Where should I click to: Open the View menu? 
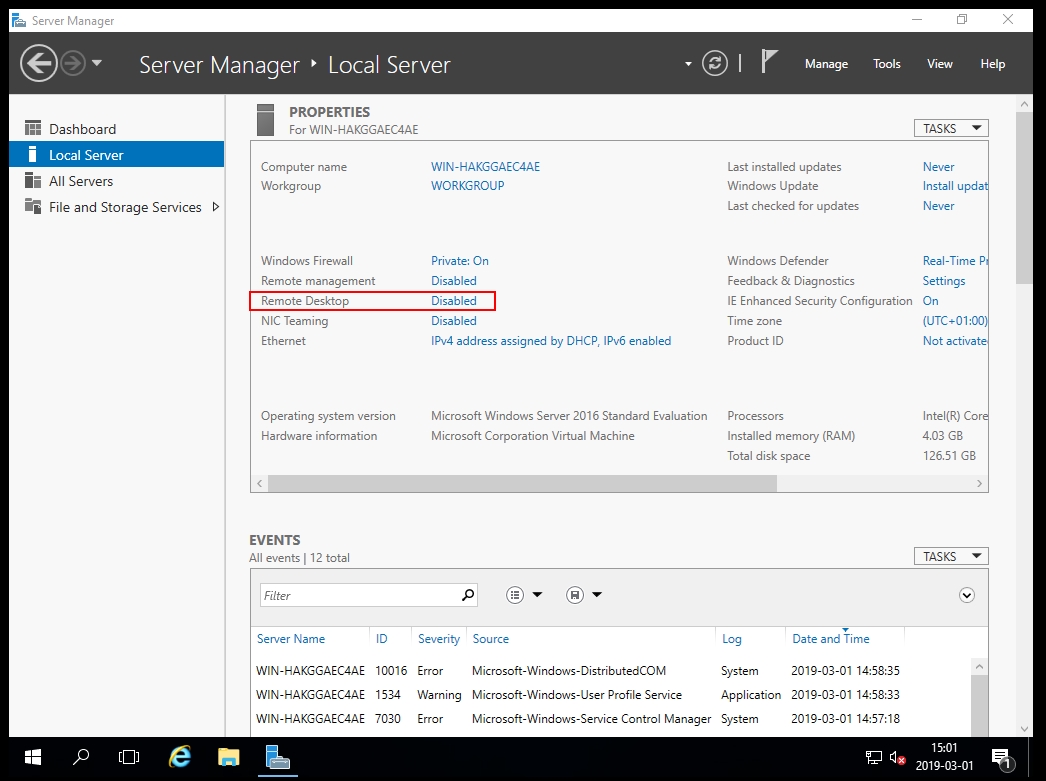click(939, 64)
